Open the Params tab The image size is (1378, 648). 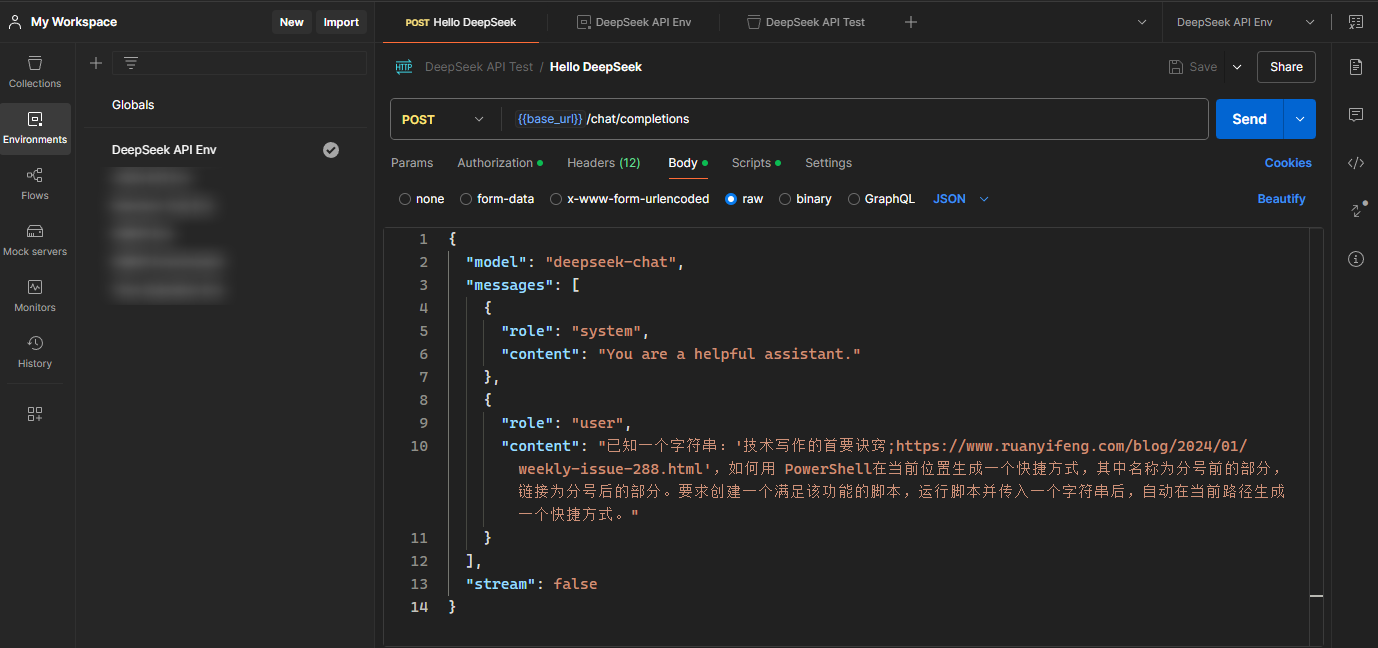click(x=412, y=163)
